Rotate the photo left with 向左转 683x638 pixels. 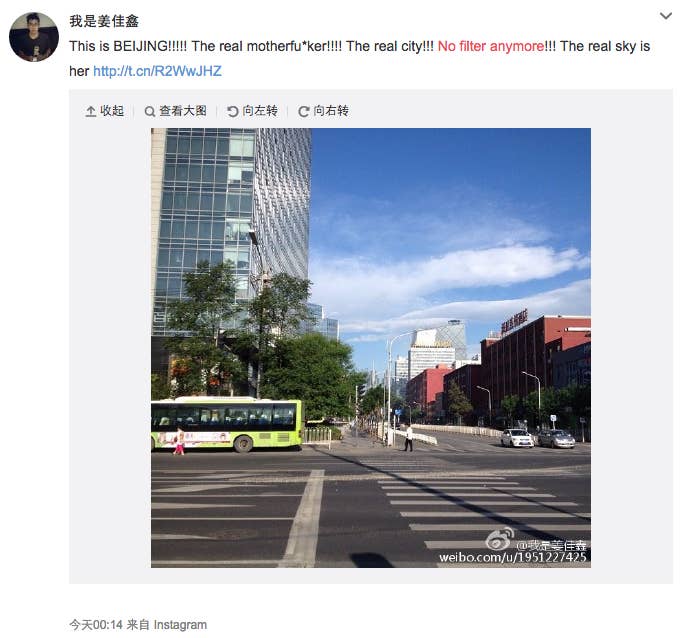click(x=260, y=111)
